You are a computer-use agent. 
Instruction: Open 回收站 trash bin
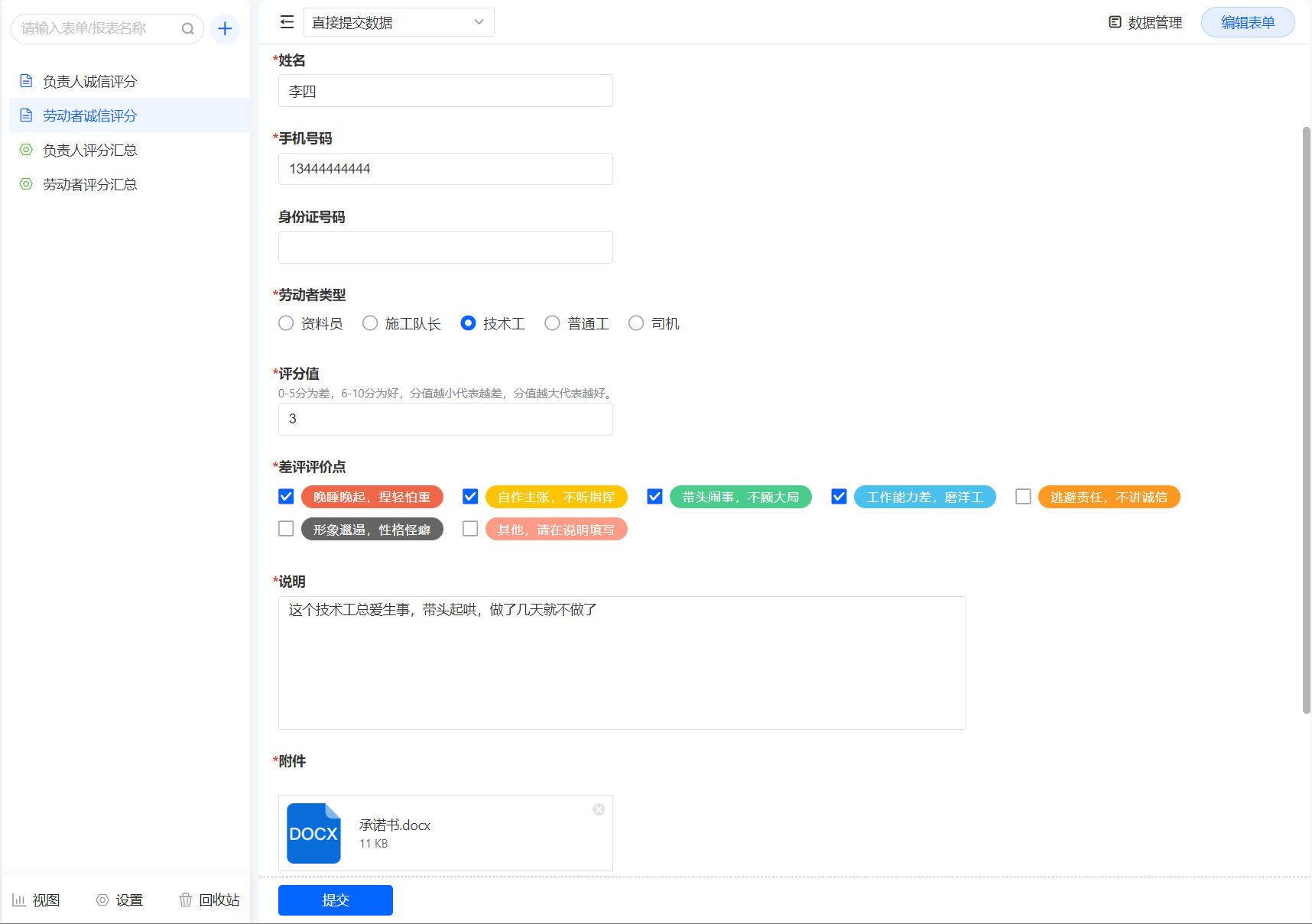click(209, 900)
